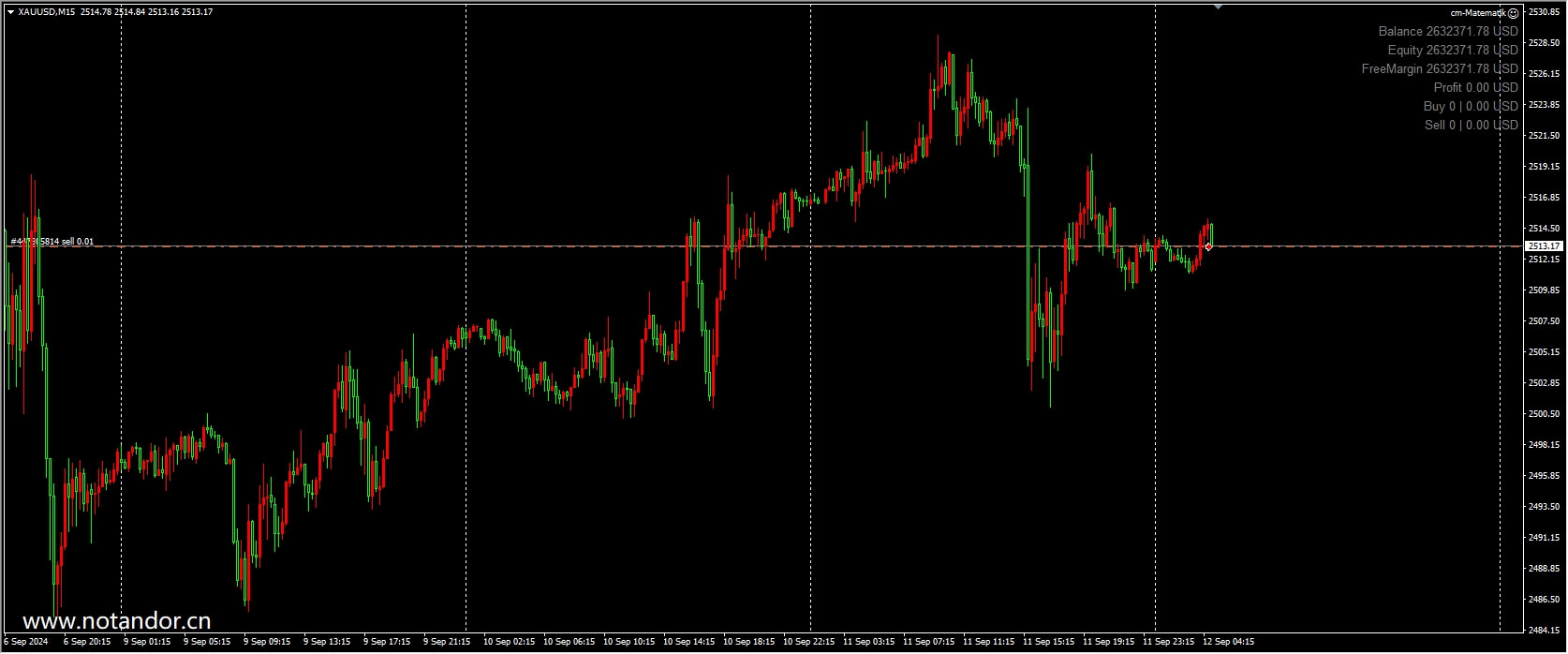
Task: Click the 10 Sep 14:15 time axis label
Action: [688, 642]
